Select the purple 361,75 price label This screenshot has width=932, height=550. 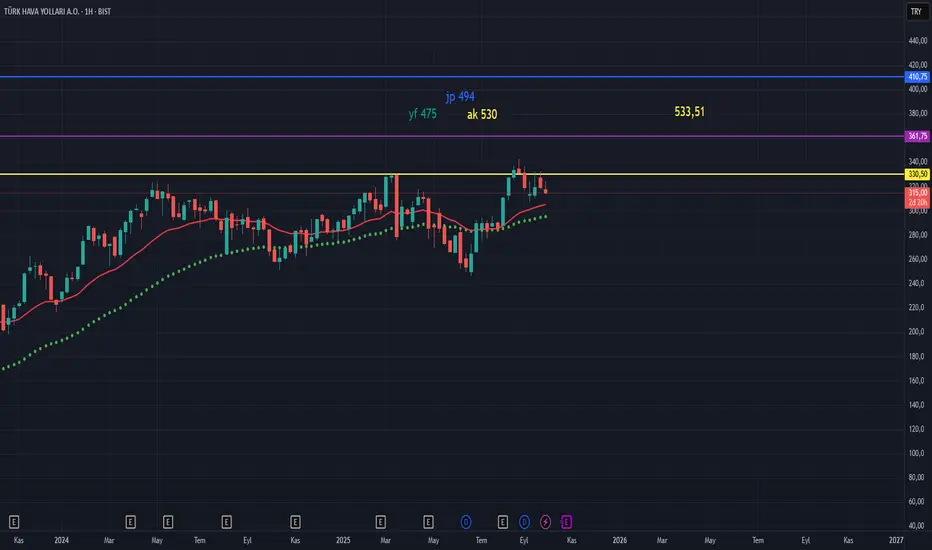pos(917,136)
